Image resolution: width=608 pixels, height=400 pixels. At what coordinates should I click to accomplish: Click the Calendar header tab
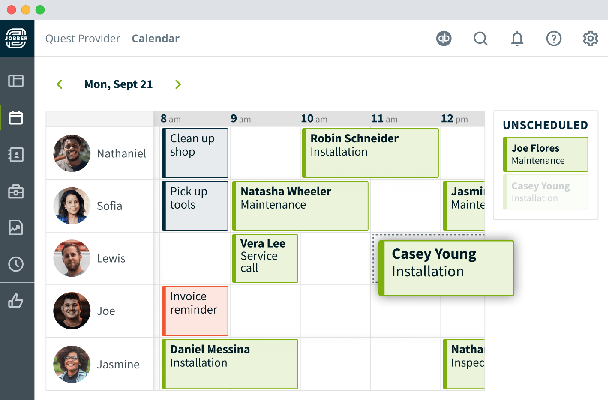click(155, 39)
